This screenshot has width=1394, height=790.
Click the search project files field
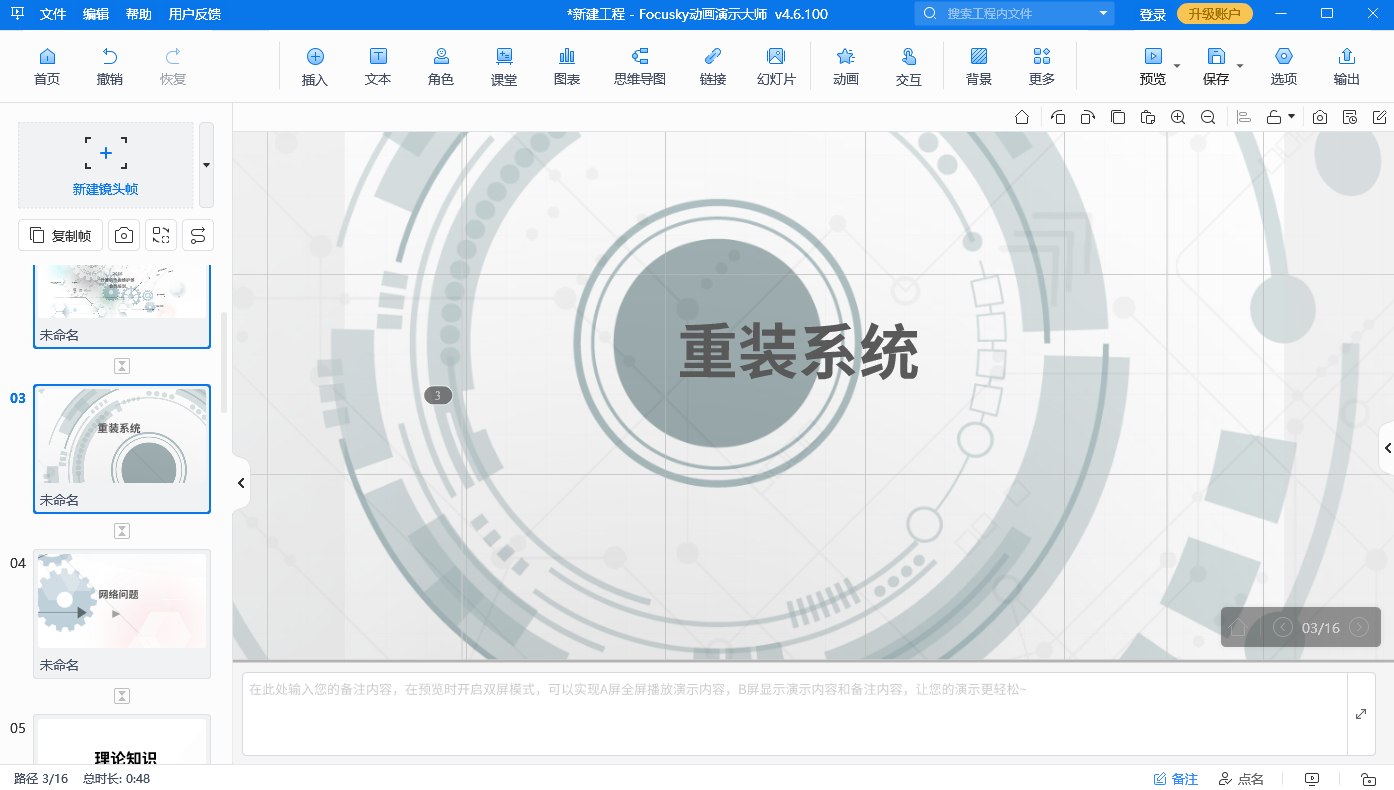tap(1015, 14)
